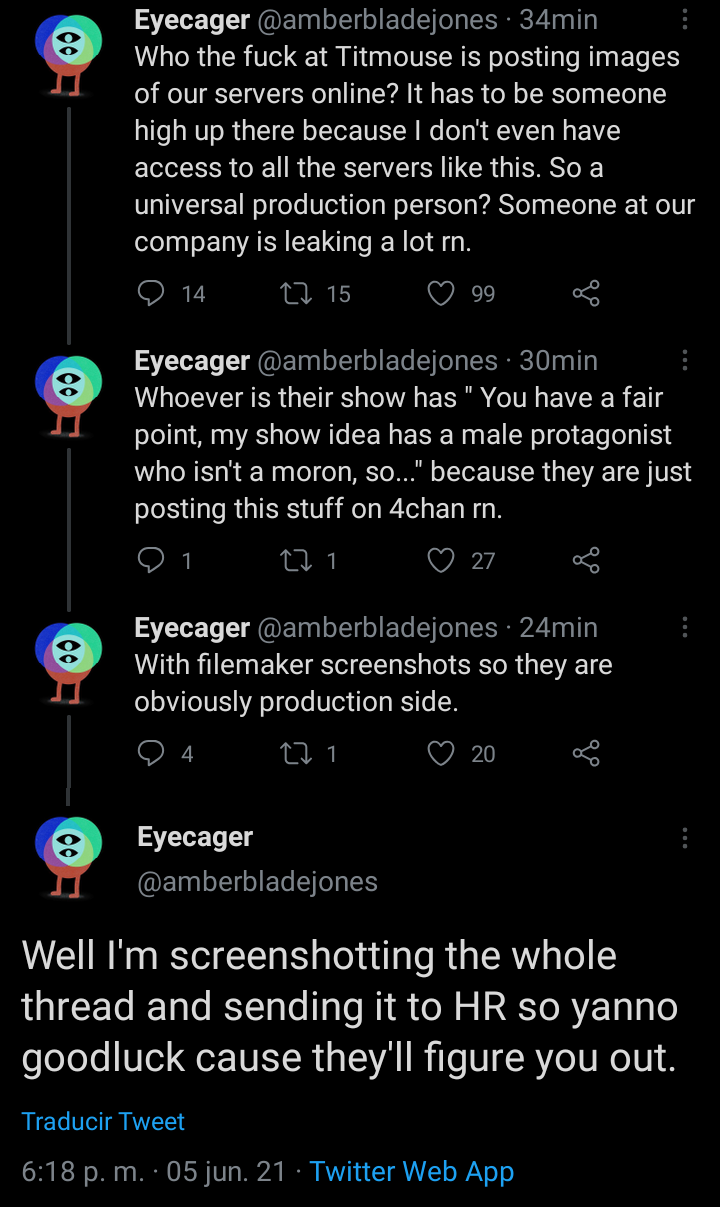
Task: Share the 4chan show idea tweet
Action: (586, 560)
